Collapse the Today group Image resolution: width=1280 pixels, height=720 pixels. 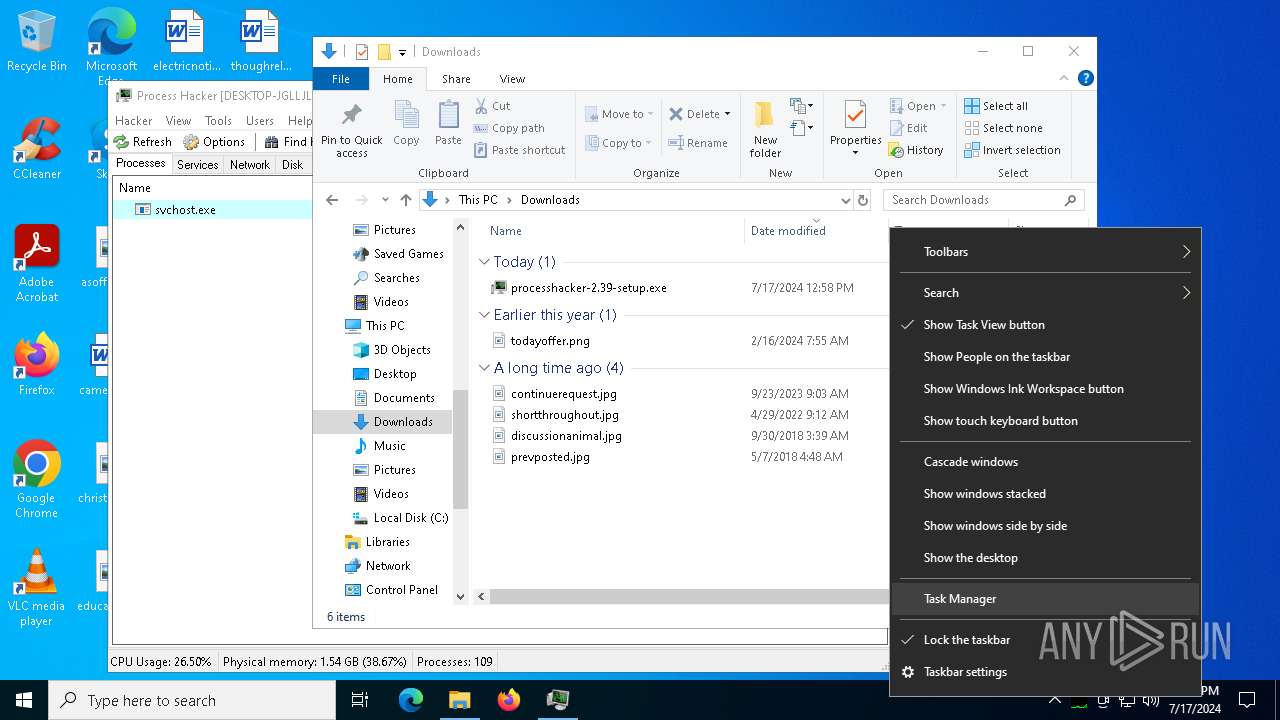[x=484, y=262]
